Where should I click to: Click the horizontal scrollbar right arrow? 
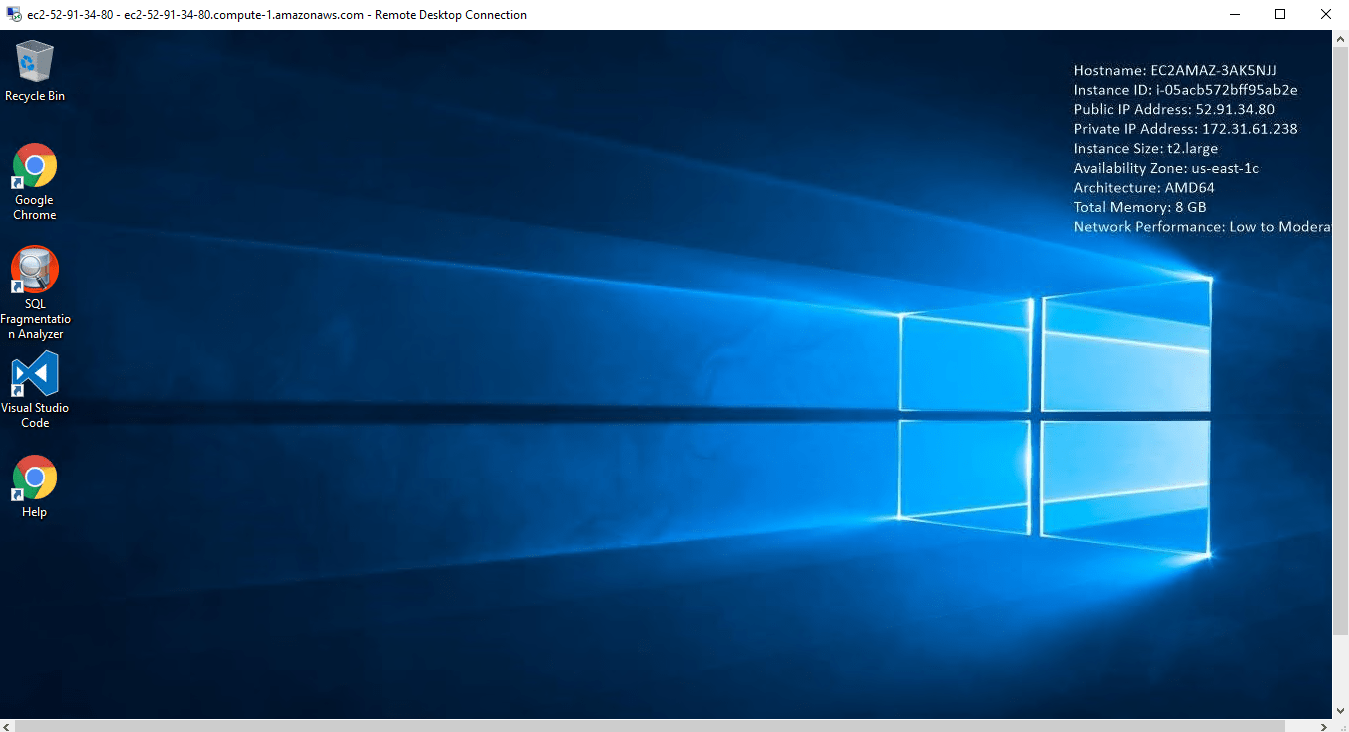(1325, 725)
